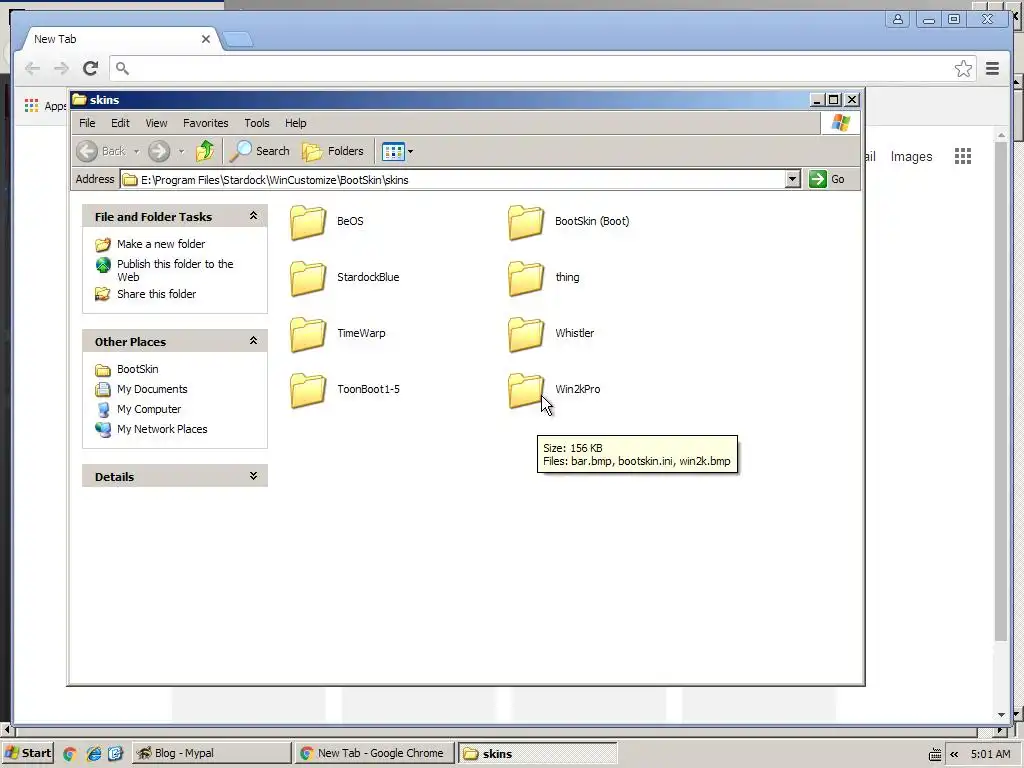Viewport: 1024px width, 768px height.
Task: Select the Whistler folder icon
Action: click(x=526, y=334)
